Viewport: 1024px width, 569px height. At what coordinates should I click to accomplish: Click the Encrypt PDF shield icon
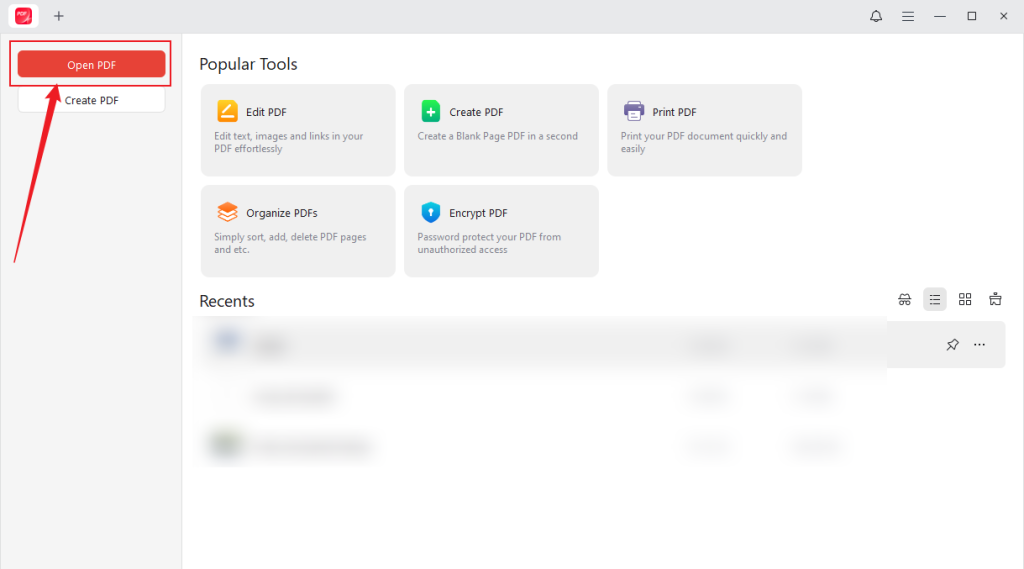point(431,212)
